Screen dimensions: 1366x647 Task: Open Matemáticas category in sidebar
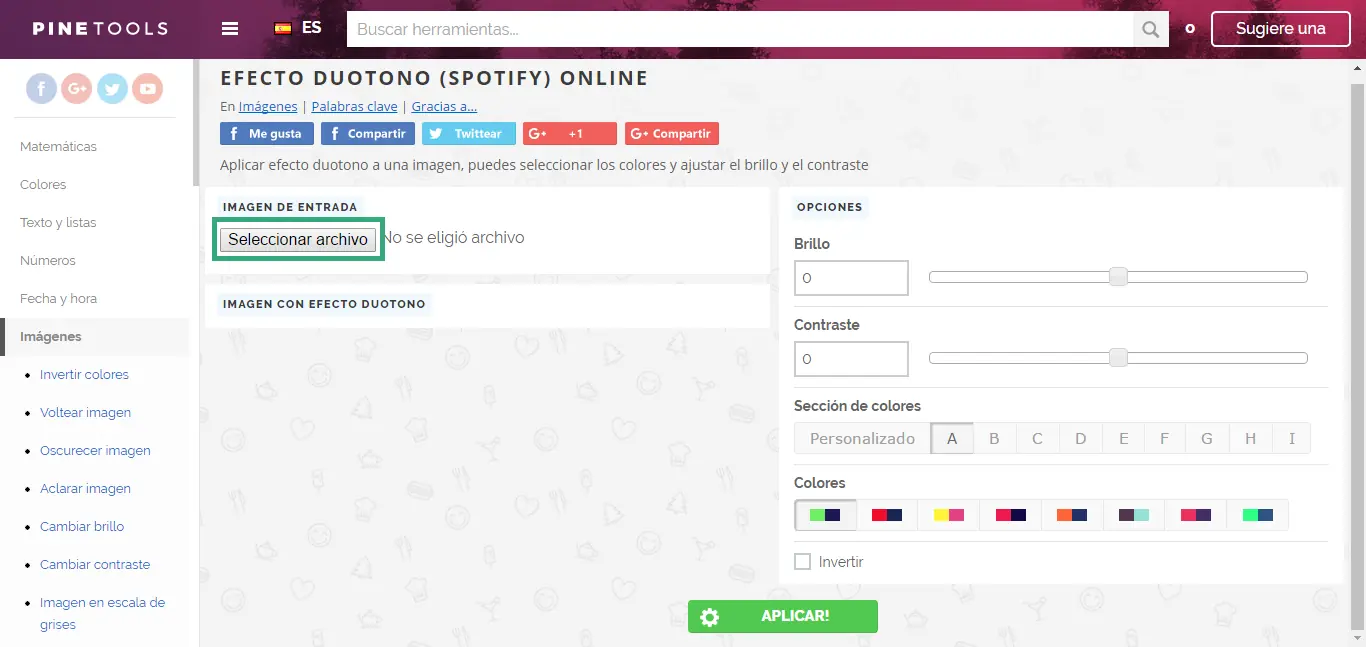point(58,146)
